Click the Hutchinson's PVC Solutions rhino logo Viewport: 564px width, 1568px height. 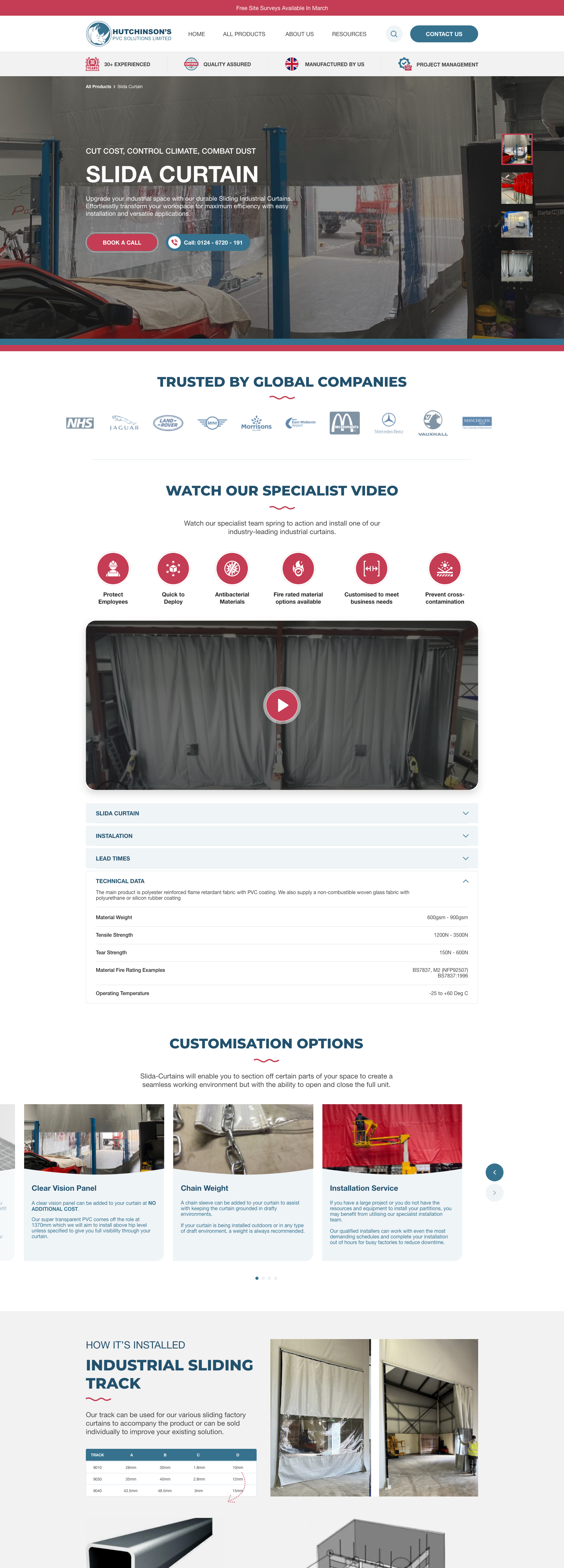(128, 34)
